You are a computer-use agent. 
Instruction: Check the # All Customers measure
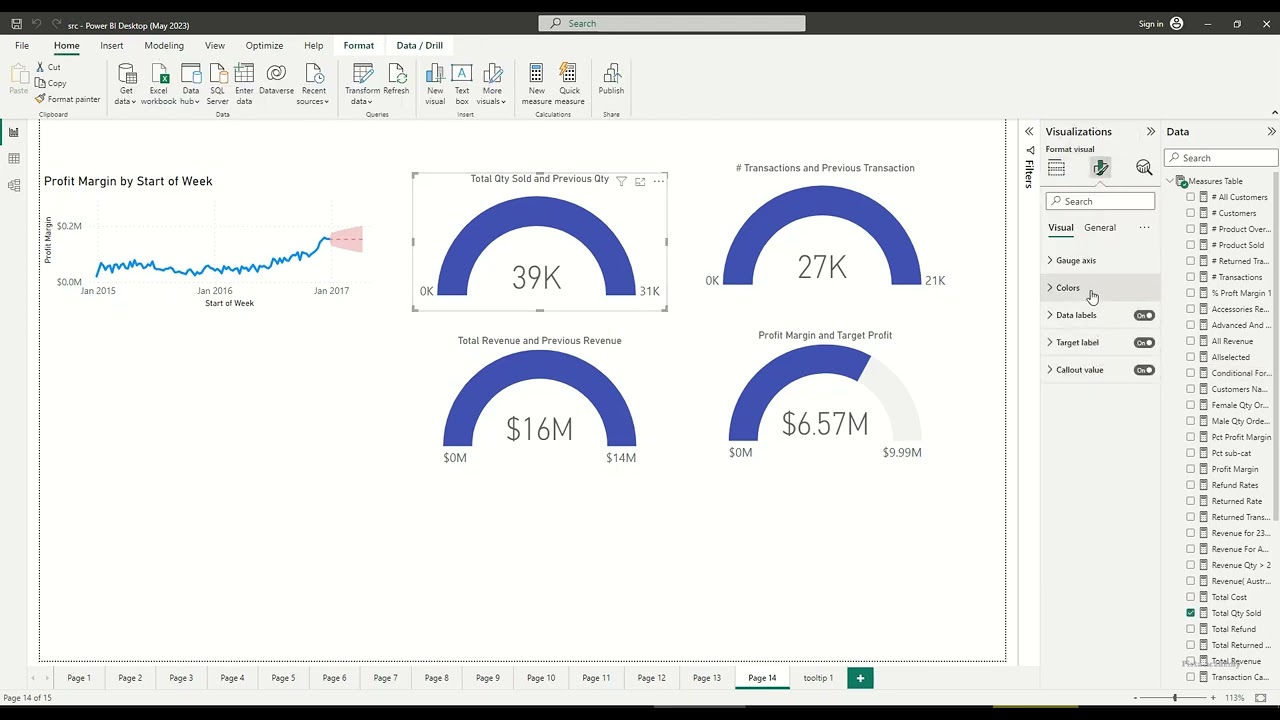pyautogui.click(x=1190, y=197)
